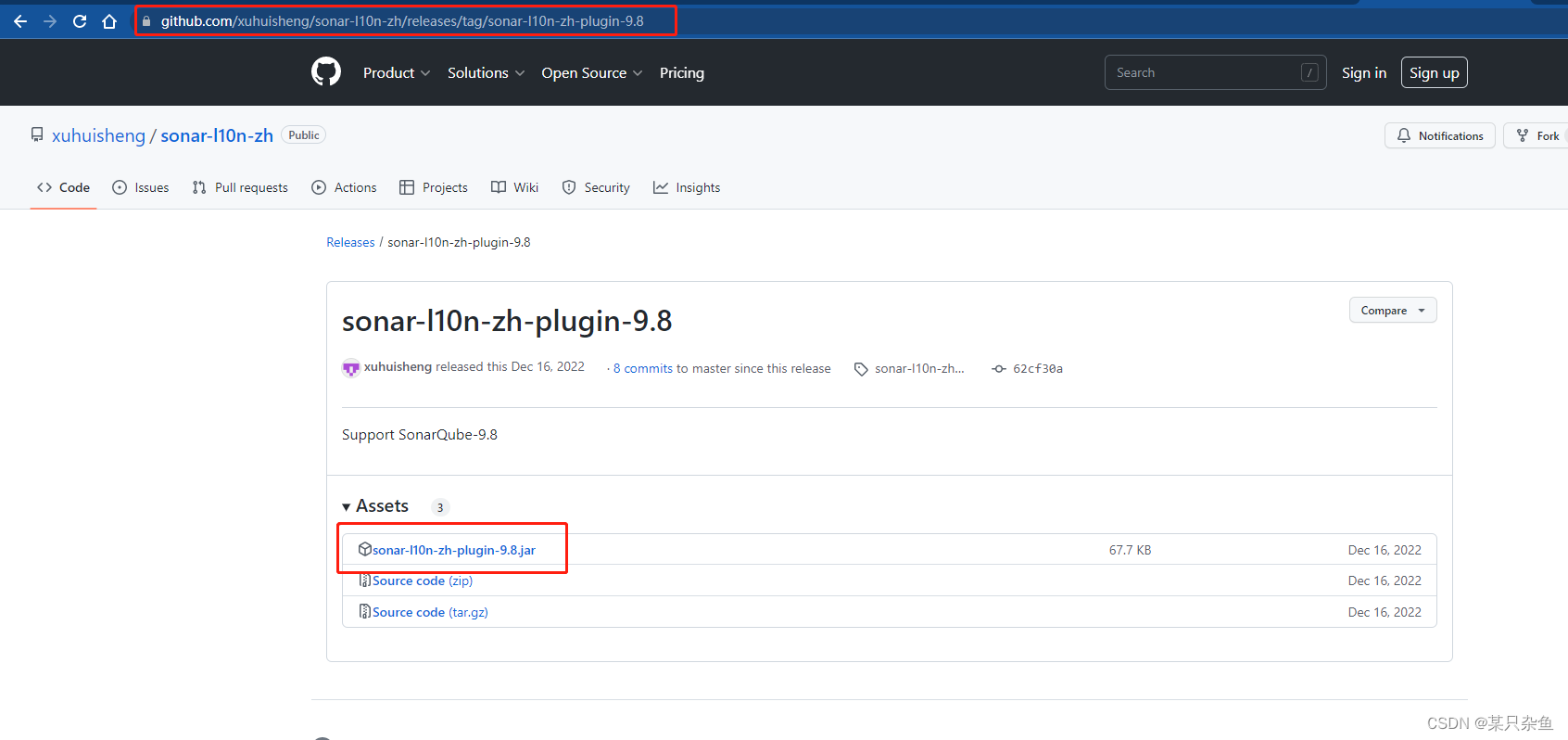Click the Sign up button
The width and height of the screenshot is (1568, 740).
coord(1434,72)
